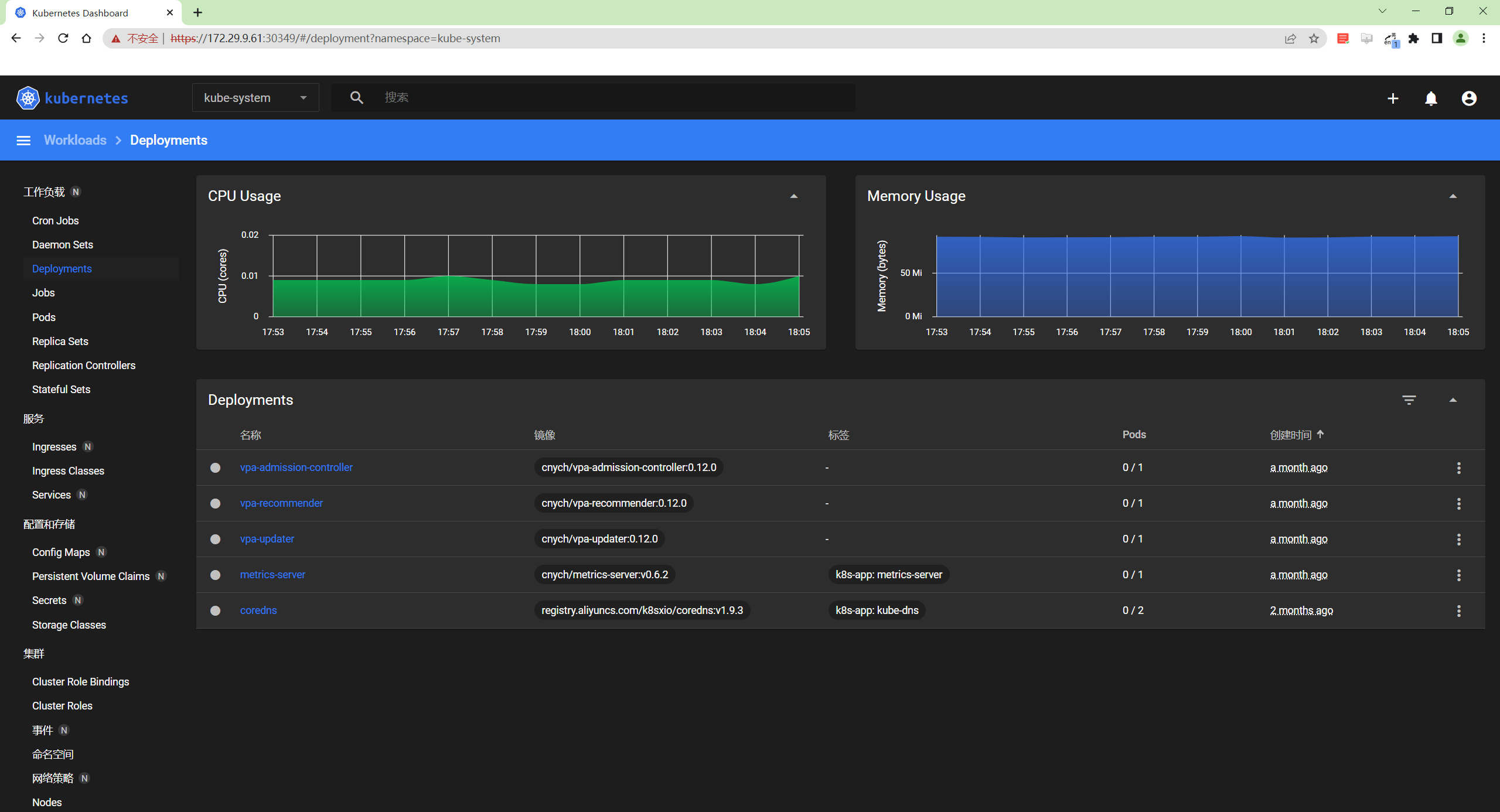Open the search magnifier icon
Viewport: 1500px width, 812px height.
(x=356, y=97)
